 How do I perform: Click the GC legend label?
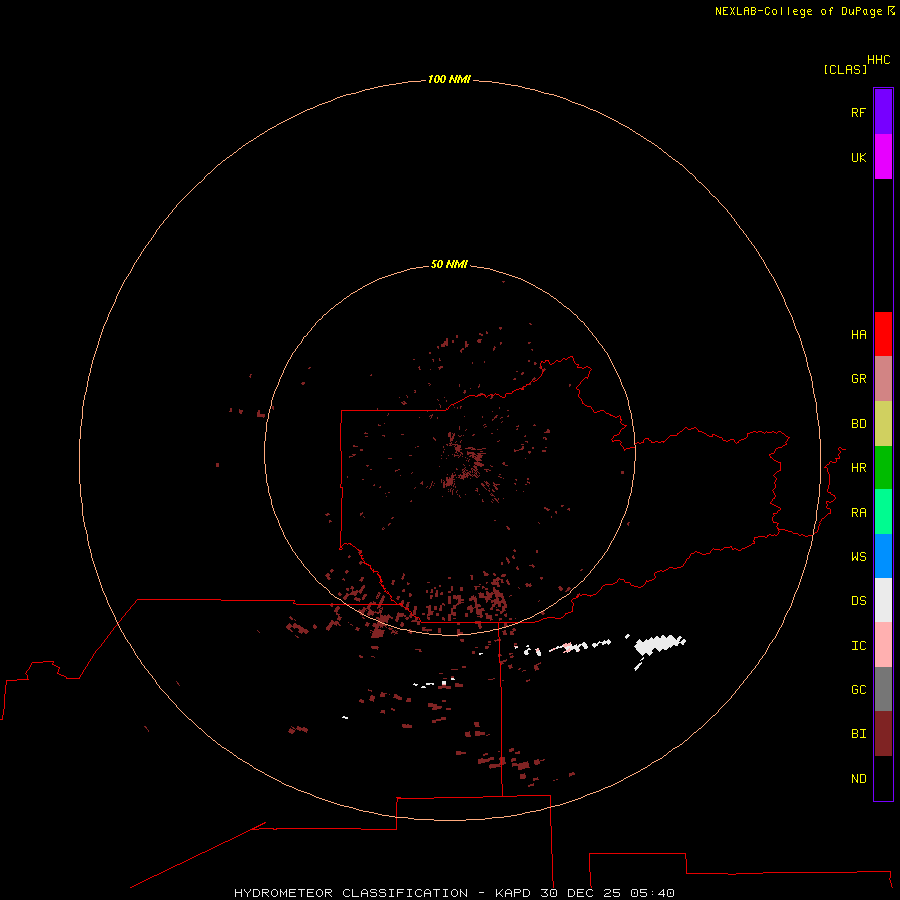click(x=858, y=690)
